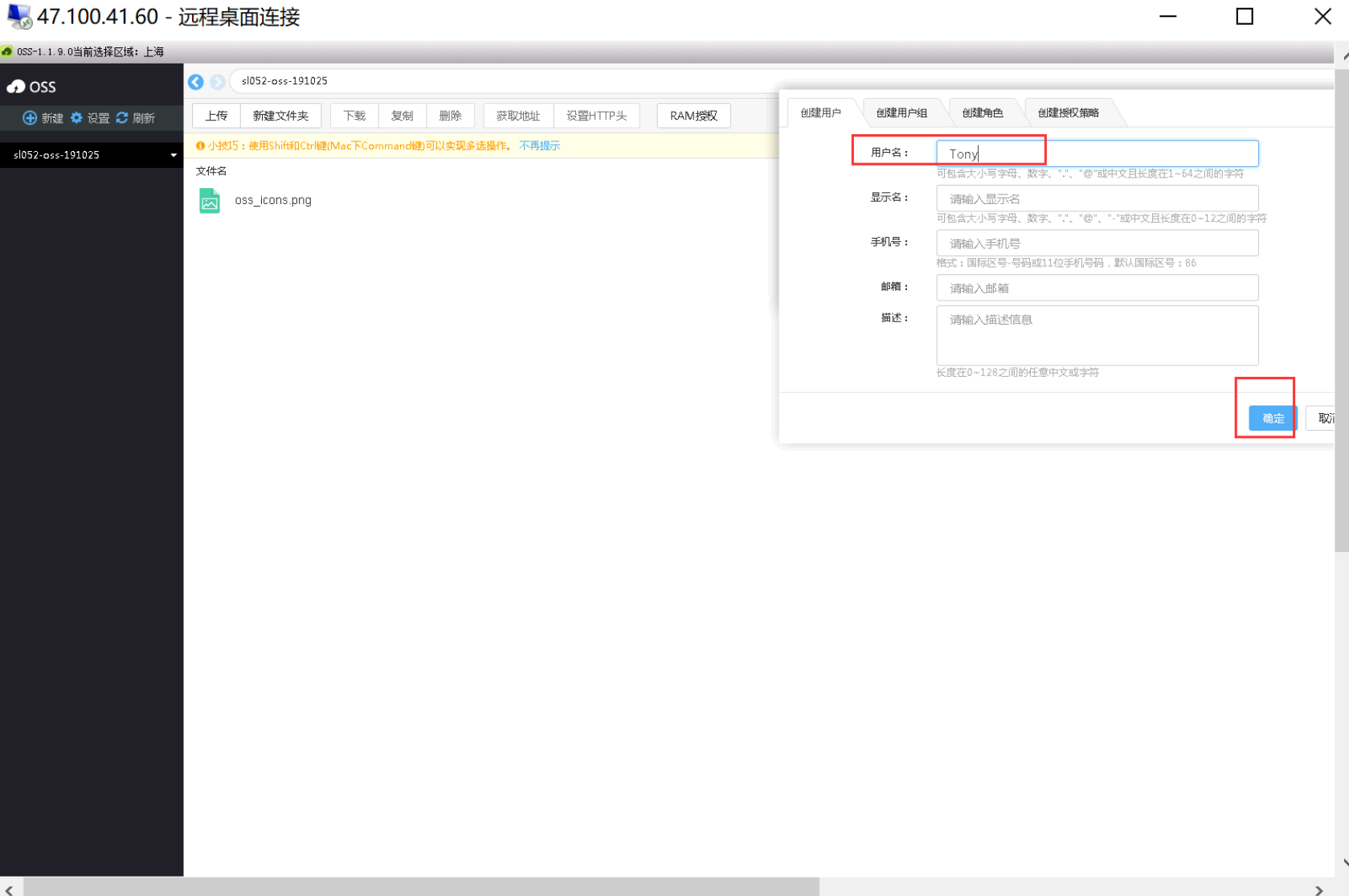1349x896 pixels.
Task: Click the 描述 description text area
Action: [x=1097, y=335]
